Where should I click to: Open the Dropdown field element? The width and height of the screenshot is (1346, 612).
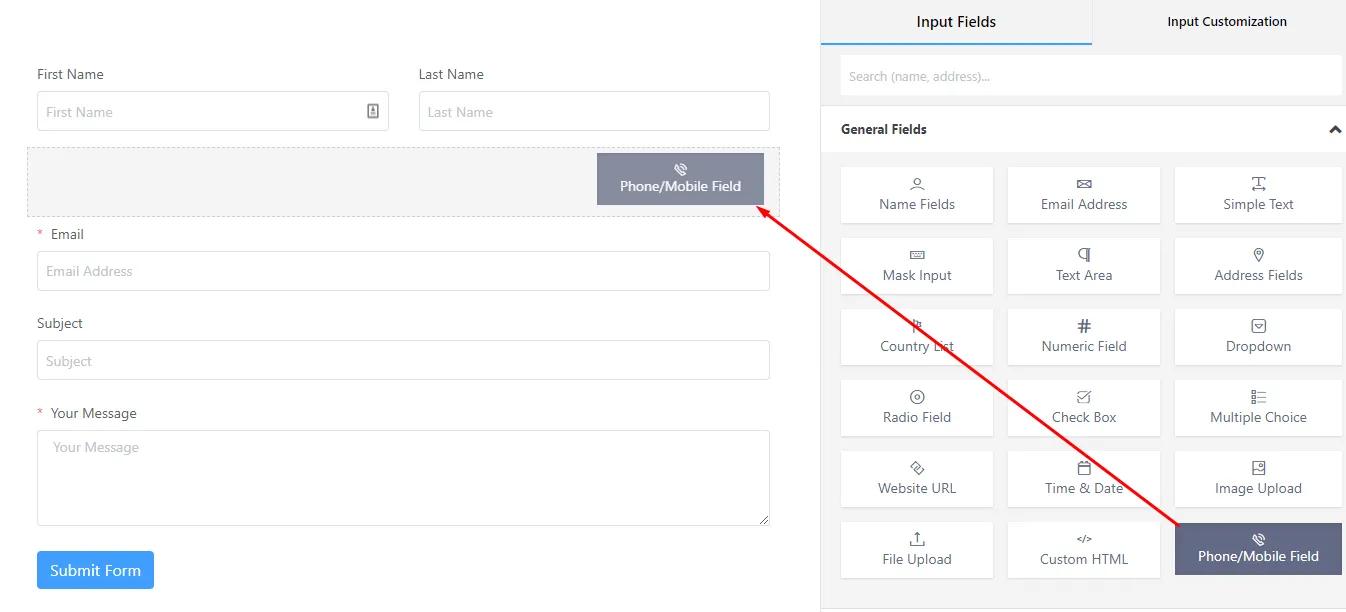click(1257, 337)
